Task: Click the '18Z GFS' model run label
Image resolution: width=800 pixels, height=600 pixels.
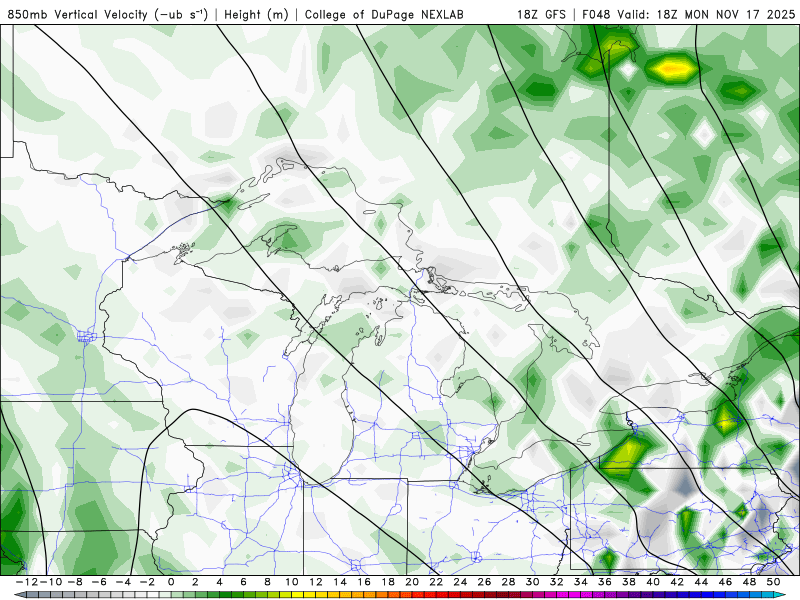Action: coord(541,14)
